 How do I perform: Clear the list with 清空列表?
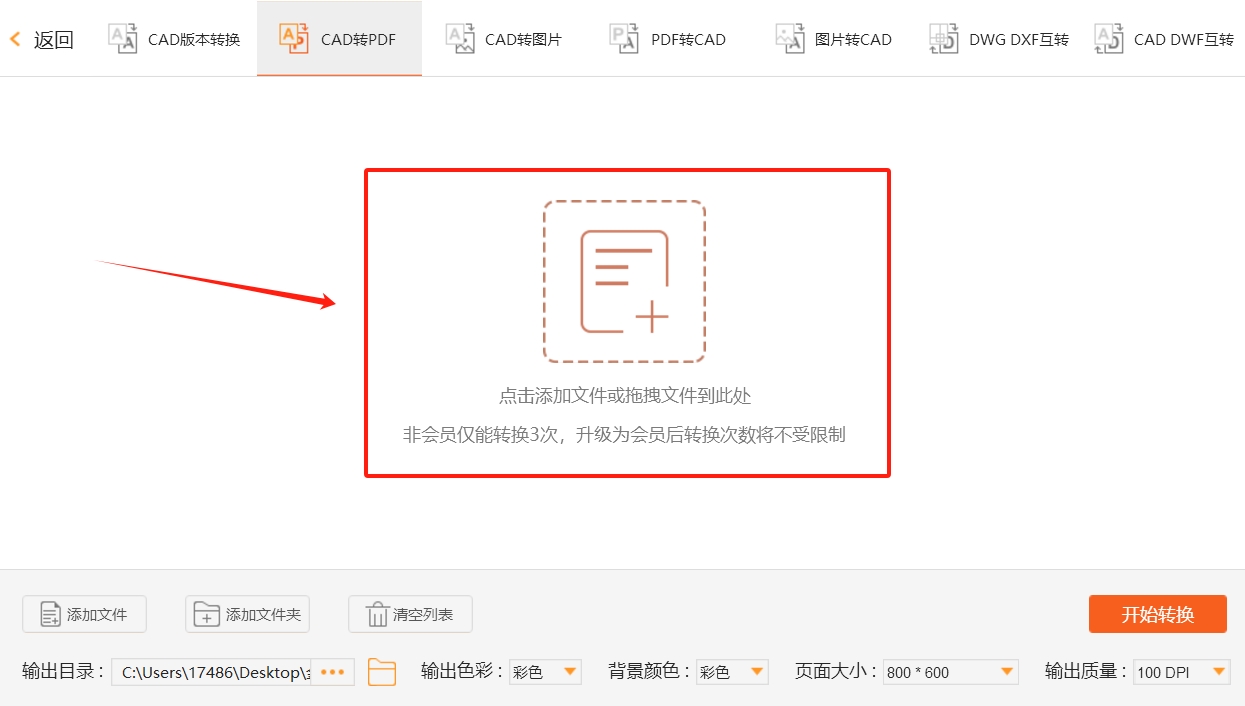(x=410, y=614)
